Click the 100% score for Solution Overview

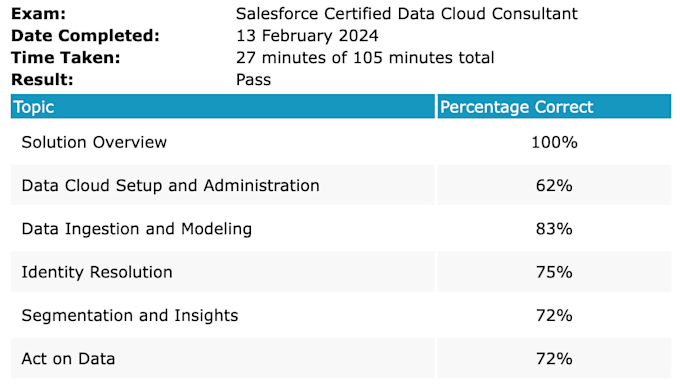[x=554, y=142]
